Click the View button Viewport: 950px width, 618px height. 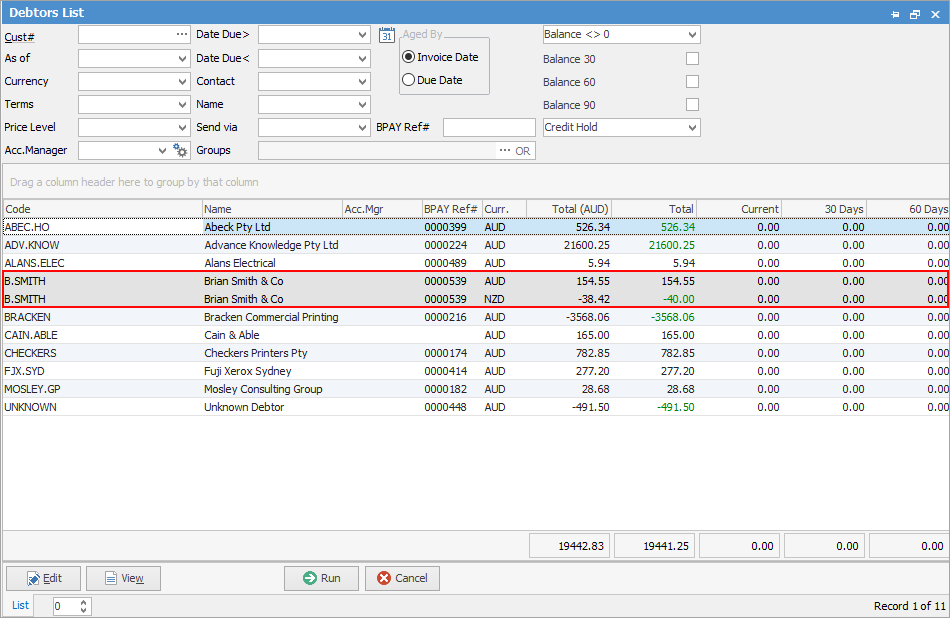coord(123,578)
